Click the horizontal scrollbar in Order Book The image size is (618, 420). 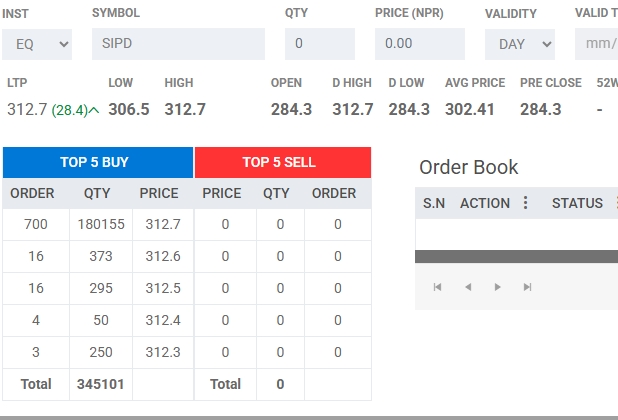[516, 256]
